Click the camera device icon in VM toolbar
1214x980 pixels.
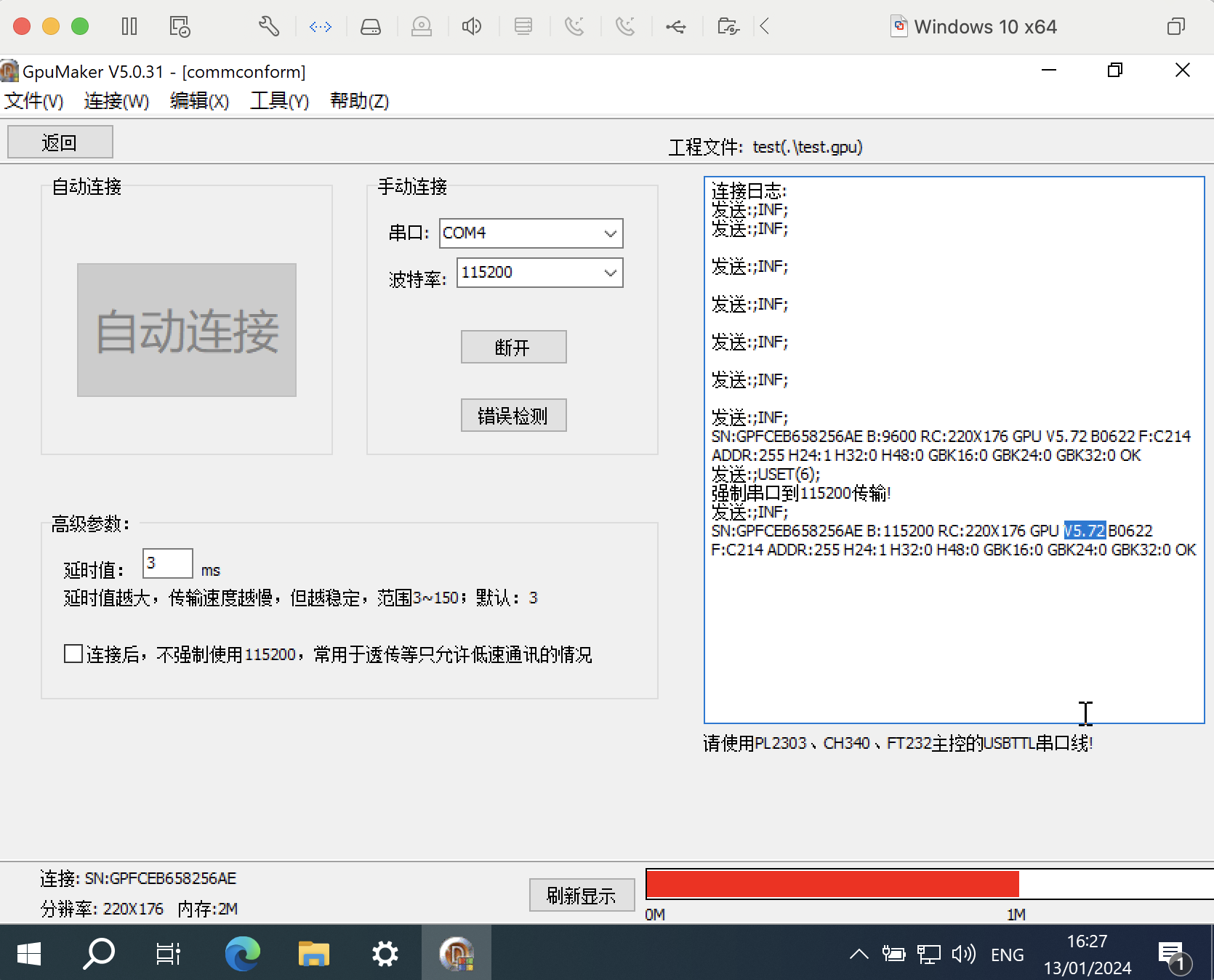click(422, 27)
